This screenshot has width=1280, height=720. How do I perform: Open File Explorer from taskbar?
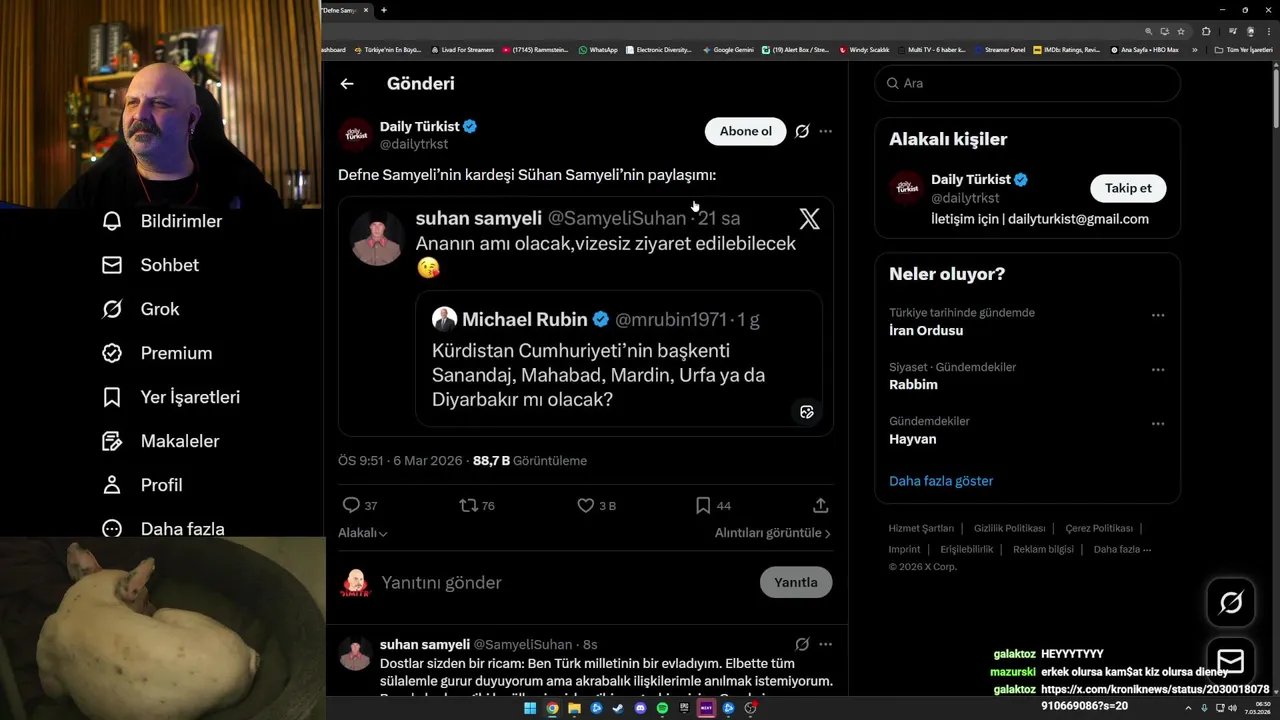pyautogui.click(x=574, y=708)
